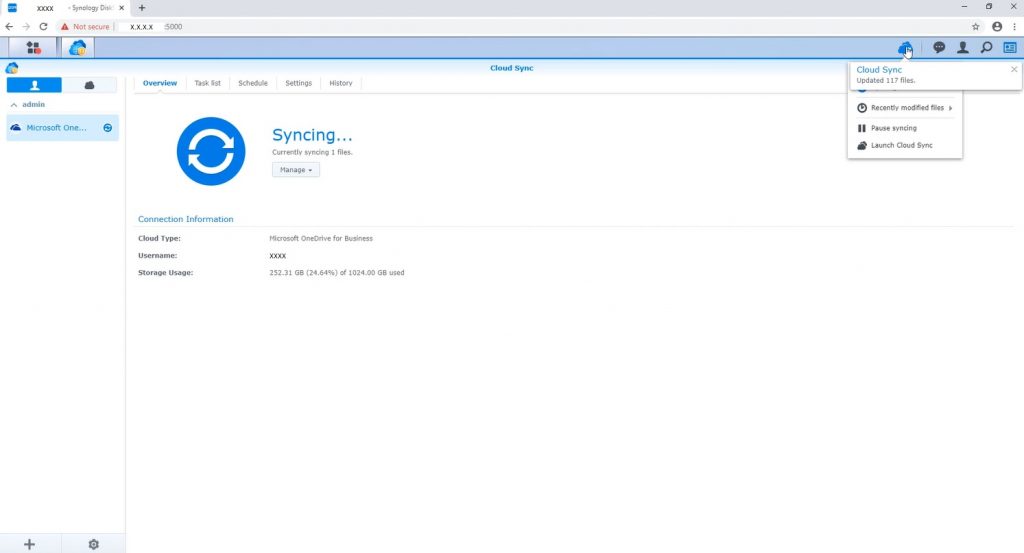The height and width of the screenshot is (553, 1024).
Task: Click the Cloud Sync window logo icon
Action: click(x=12, y=68)
